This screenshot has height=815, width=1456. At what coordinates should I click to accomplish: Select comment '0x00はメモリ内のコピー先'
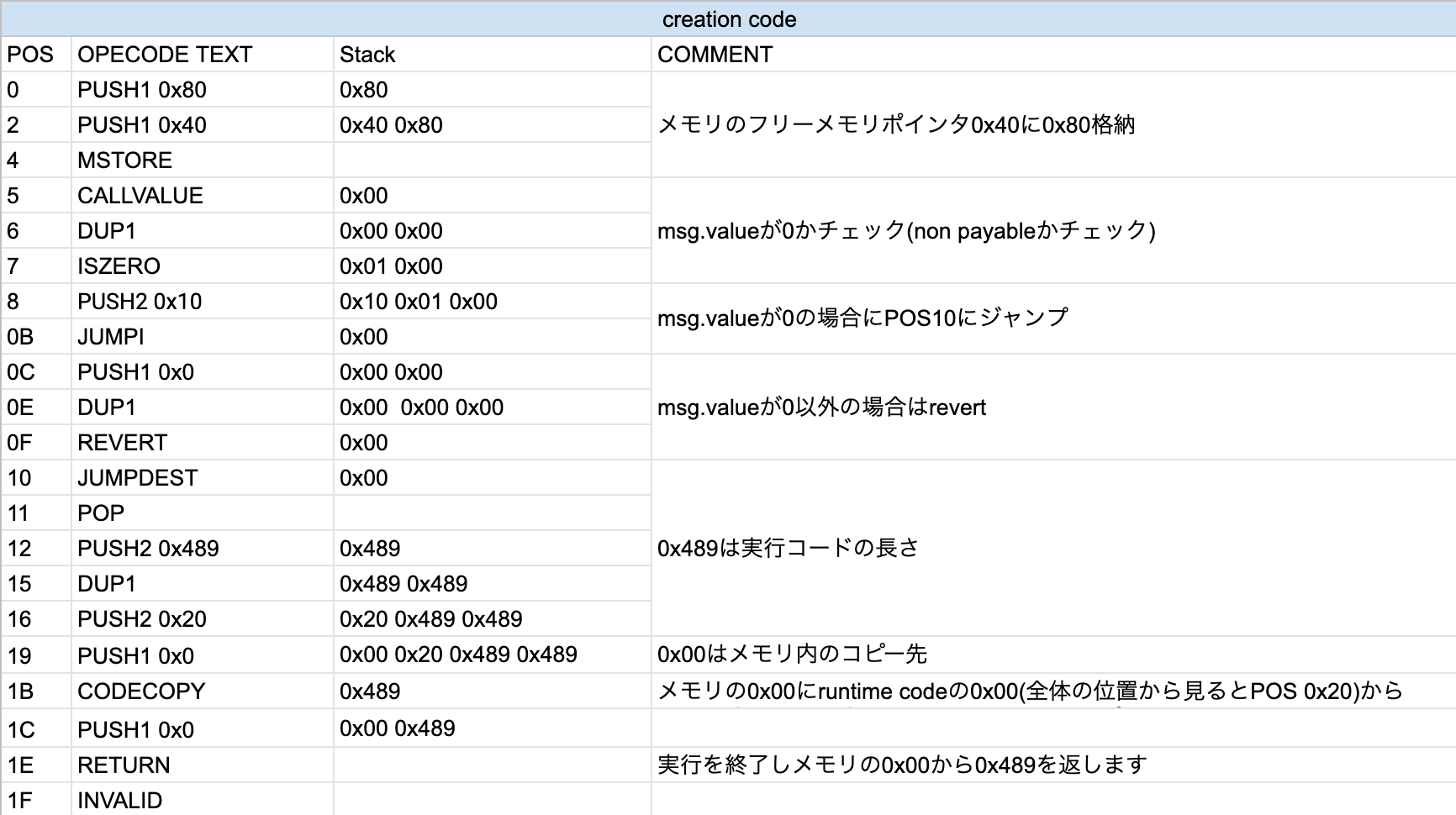[x=1053, y=655]
